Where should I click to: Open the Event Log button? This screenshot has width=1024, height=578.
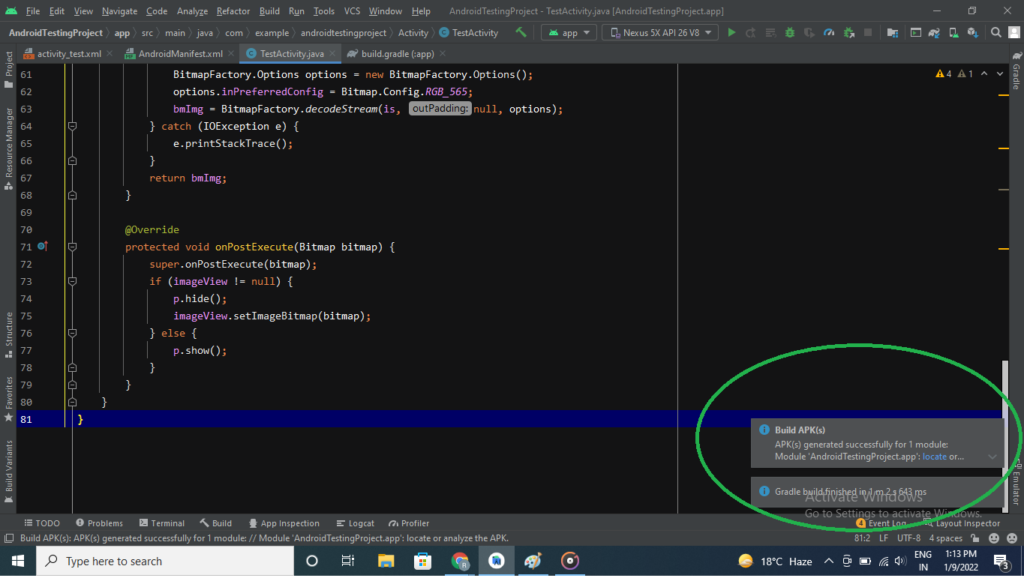(881, 523)
